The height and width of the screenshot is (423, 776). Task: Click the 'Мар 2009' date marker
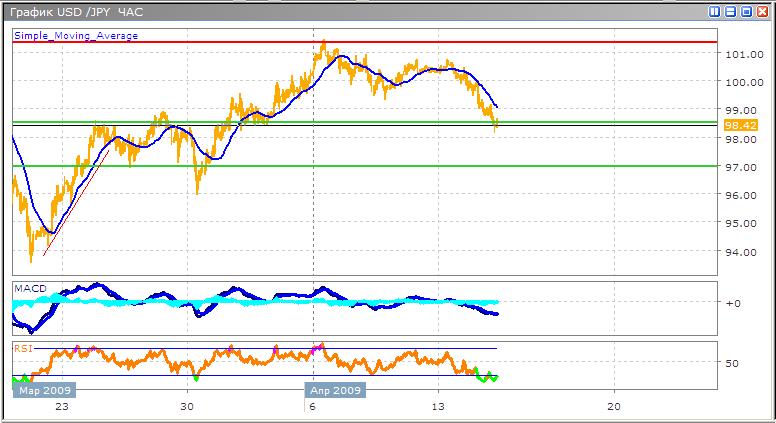[x=45, y=390]
